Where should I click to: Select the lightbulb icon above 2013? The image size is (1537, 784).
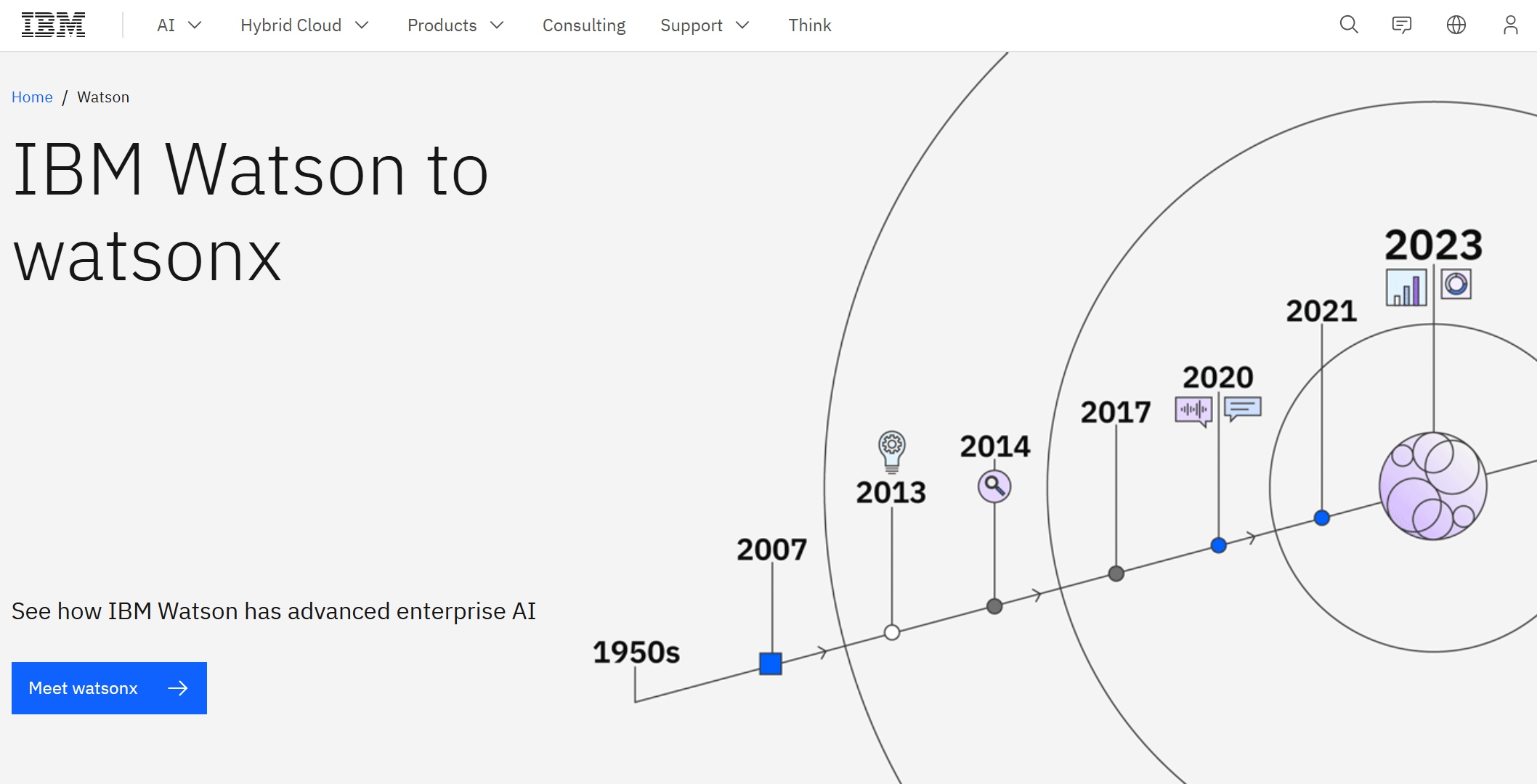[892, 450]
